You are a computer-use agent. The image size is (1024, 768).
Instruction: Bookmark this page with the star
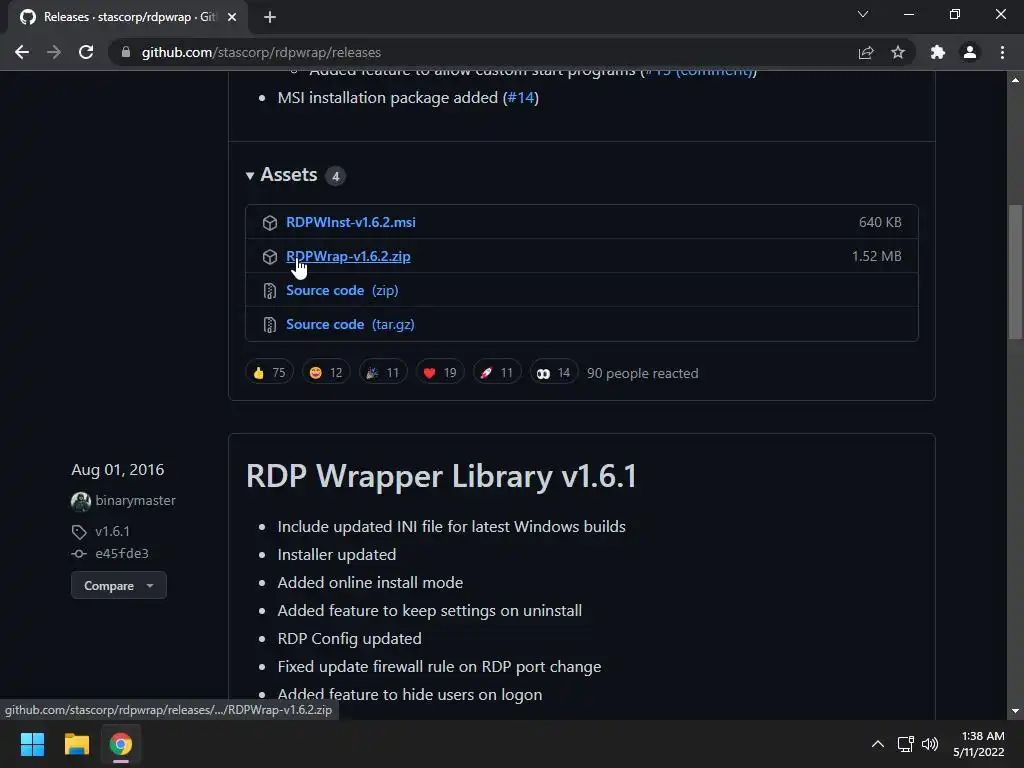point(898,52)
